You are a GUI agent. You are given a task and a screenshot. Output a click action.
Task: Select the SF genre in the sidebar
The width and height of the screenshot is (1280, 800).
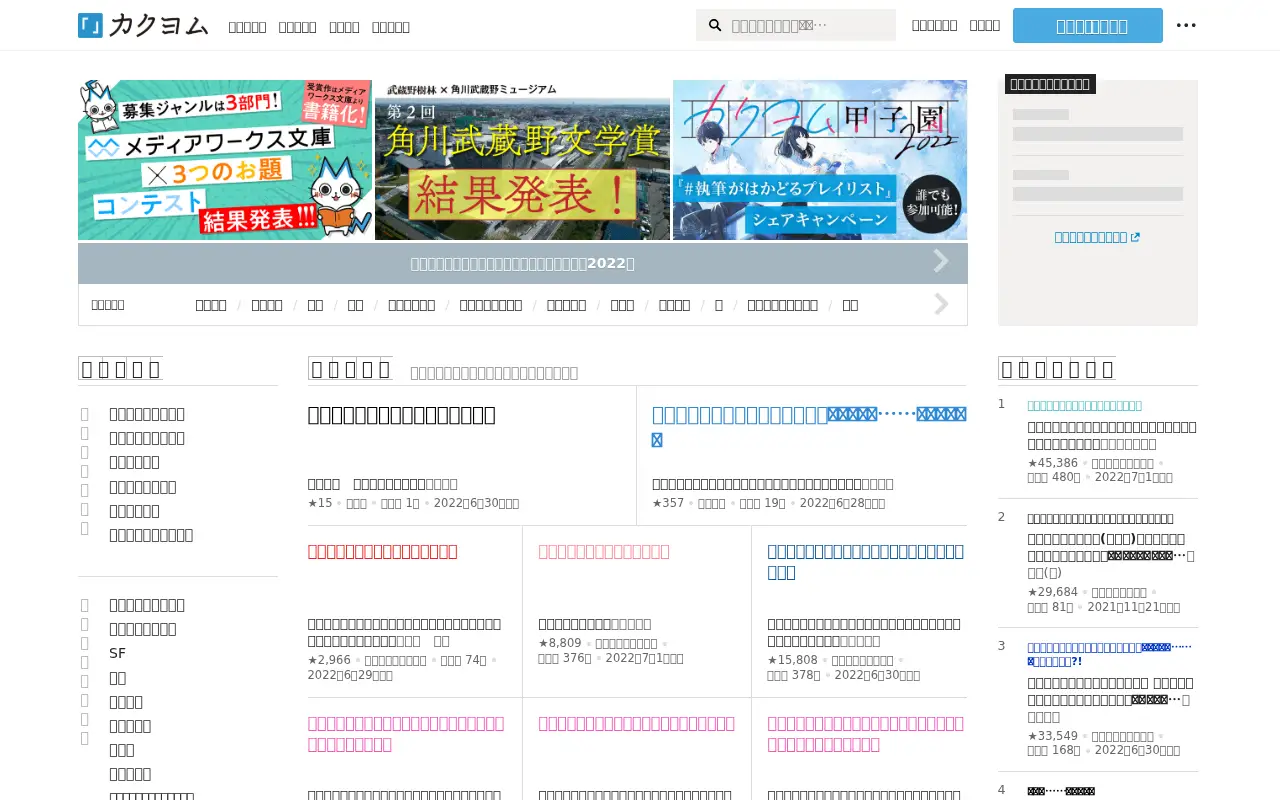point(118,653)
